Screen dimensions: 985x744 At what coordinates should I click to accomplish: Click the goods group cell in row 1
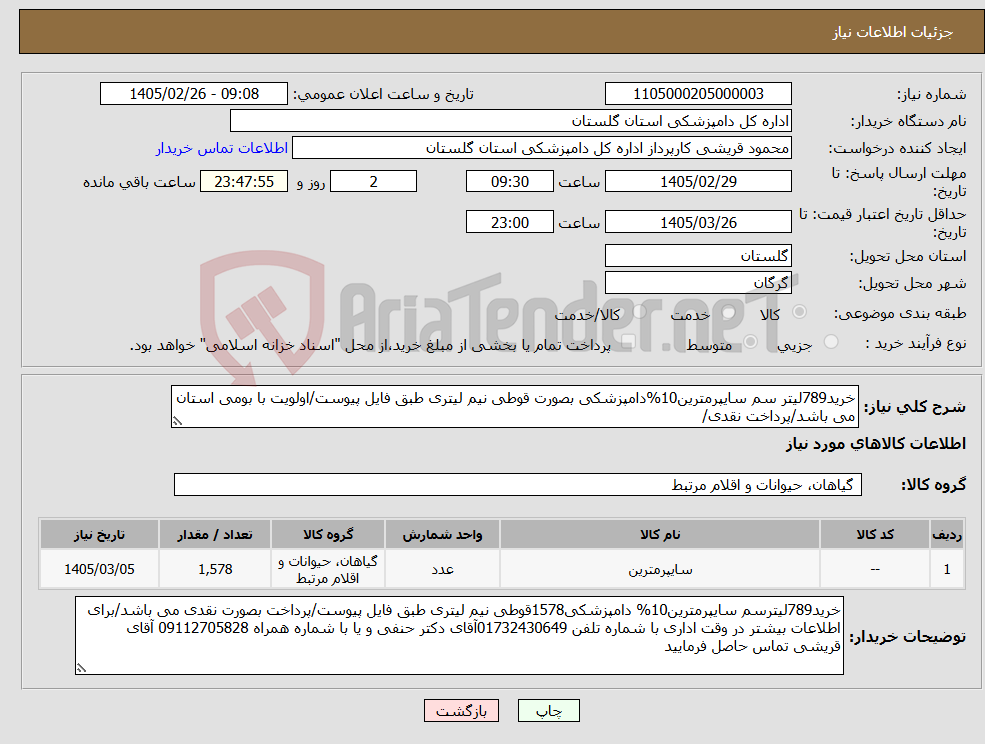(x=328, y=569)
